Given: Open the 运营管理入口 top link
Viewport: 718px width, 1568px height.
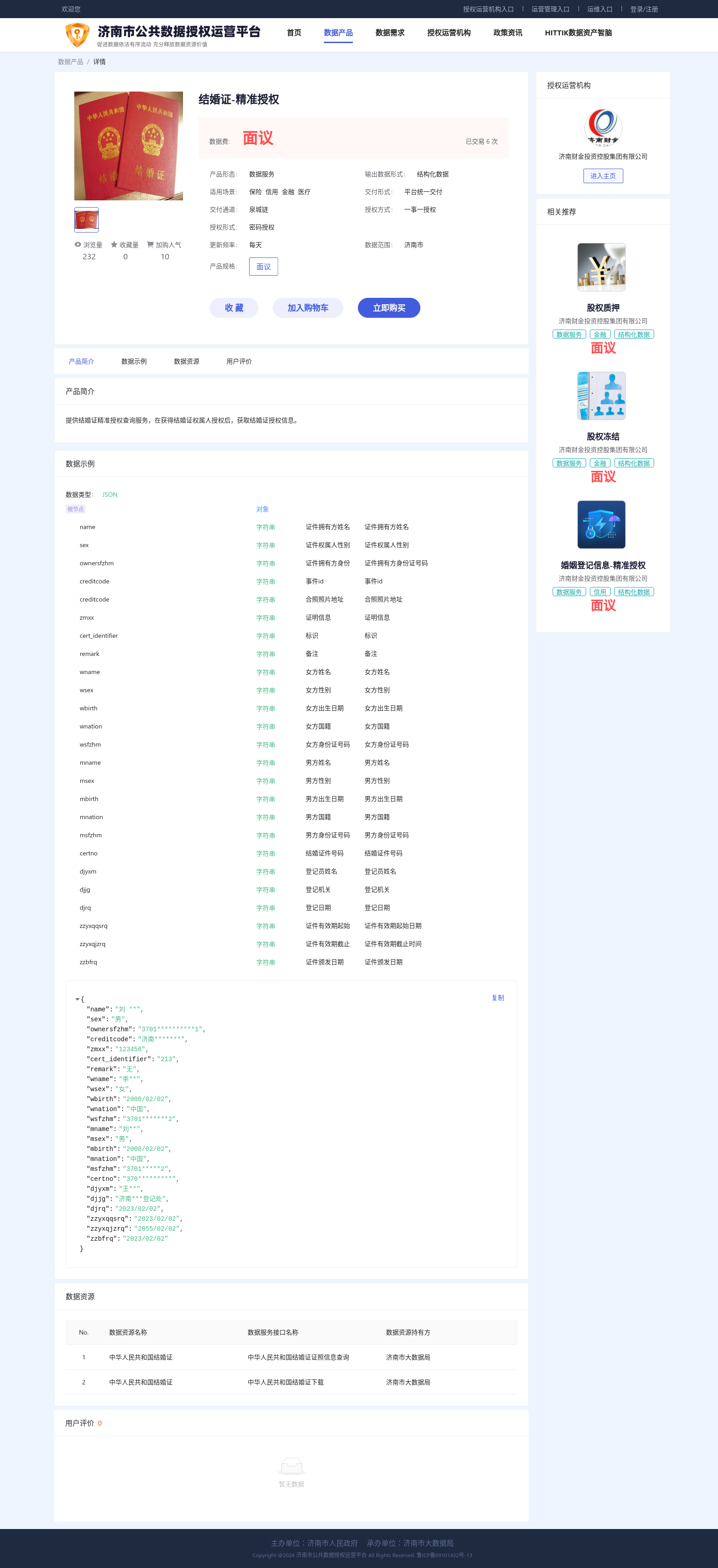Looking at the screenshot, I should coord(550,9).
